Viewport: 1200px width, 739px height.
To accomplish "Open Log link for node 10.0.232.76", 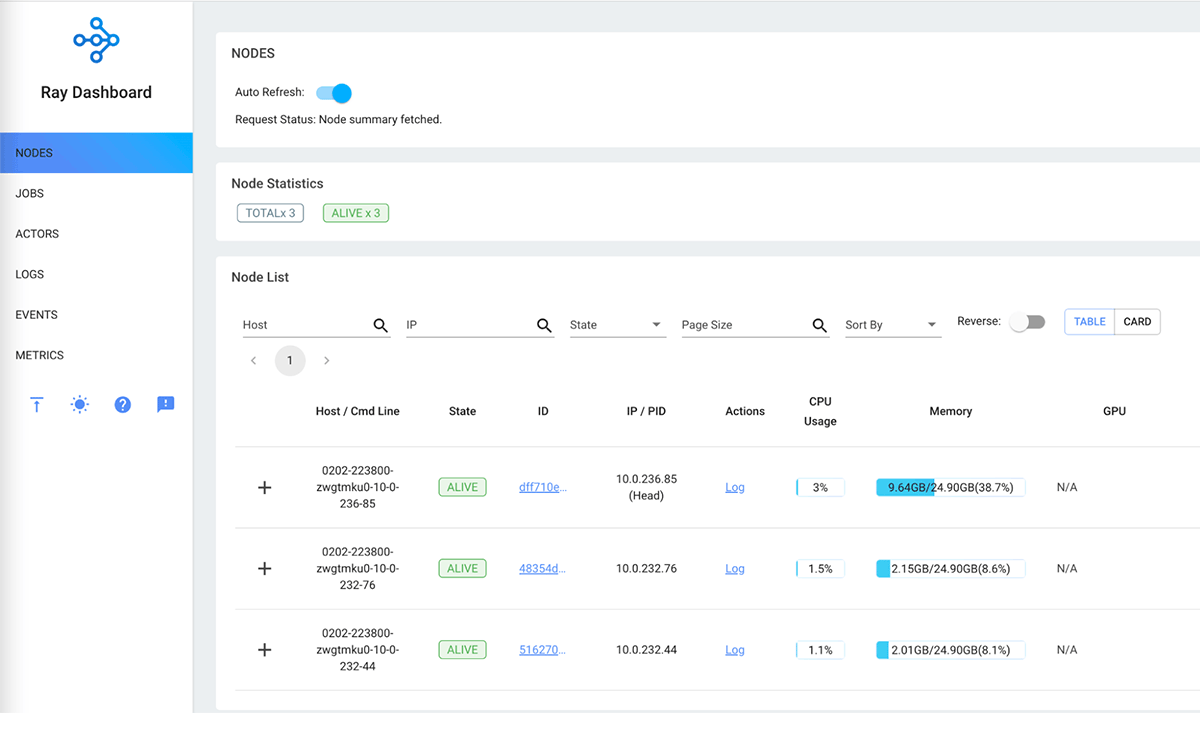I will pyautogui.click(x=735, y=569).
